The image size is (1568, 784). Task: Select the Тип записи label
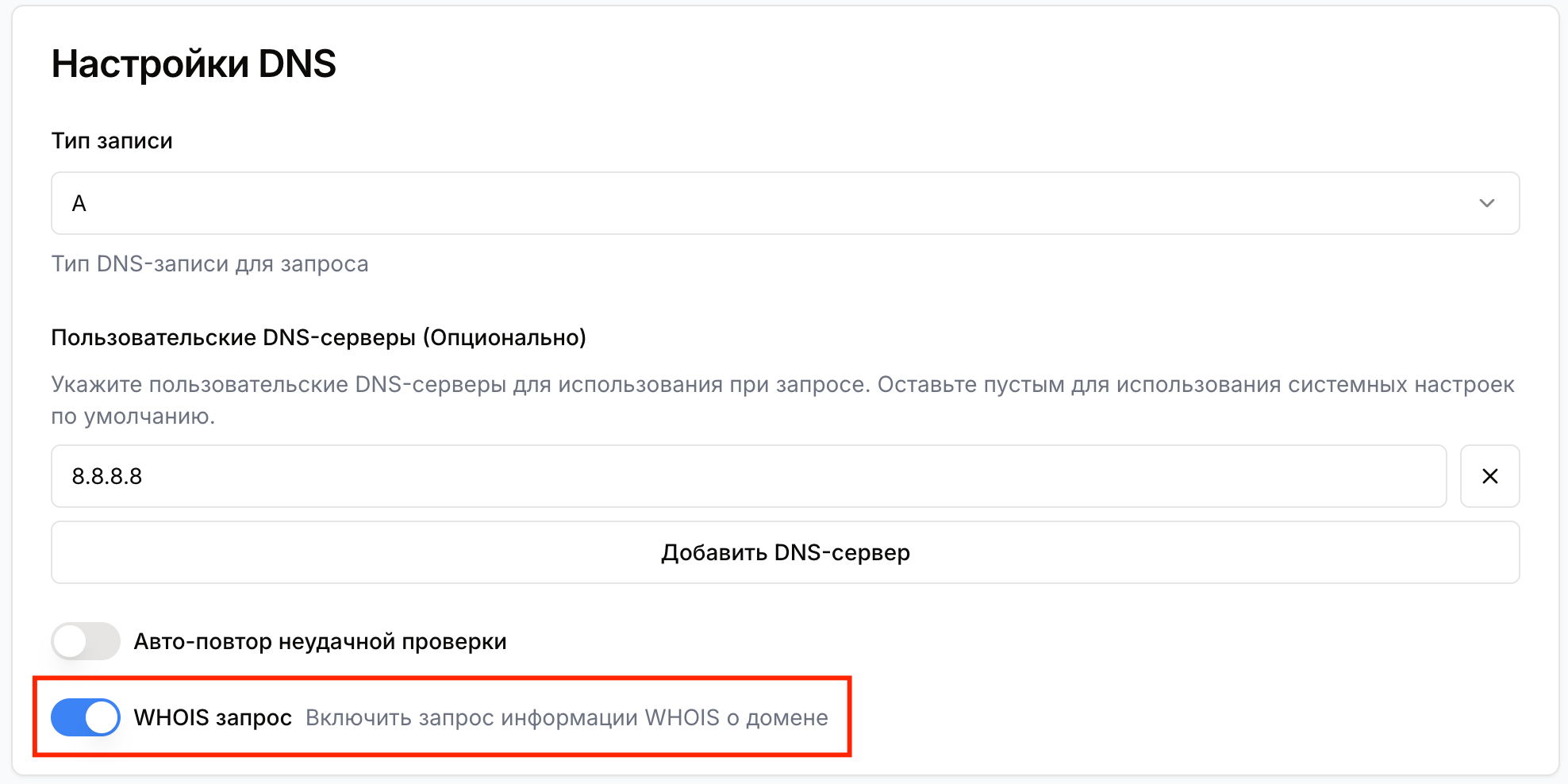tap(111, 140)
